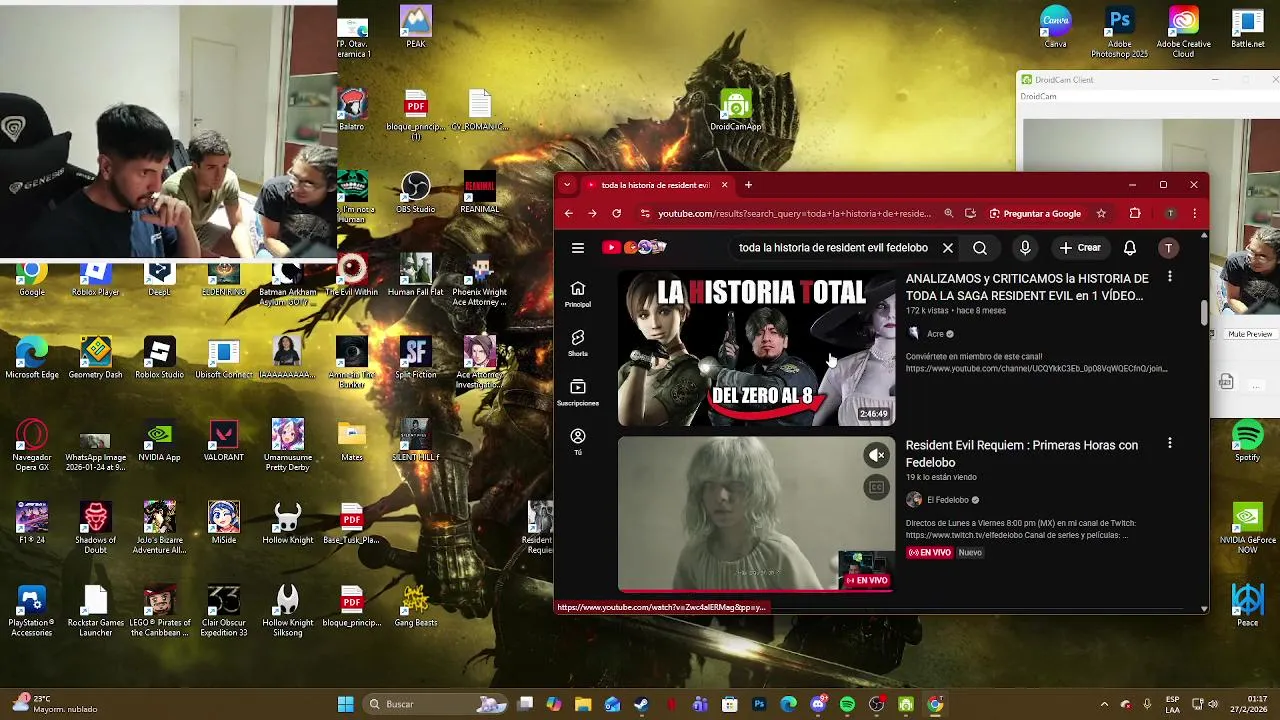The image size is (1280, 720).
Task: Click the zoom magnifier icon in address bar
Action: coord(949,213)
